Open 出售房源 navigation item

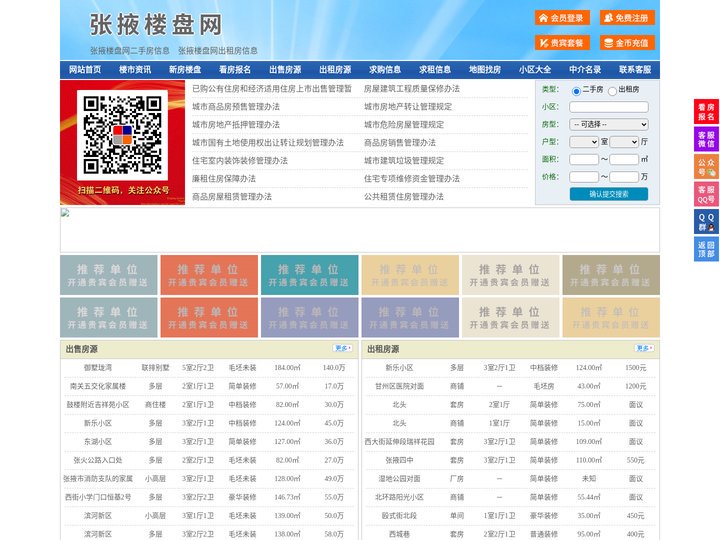[x=285, y=70]
